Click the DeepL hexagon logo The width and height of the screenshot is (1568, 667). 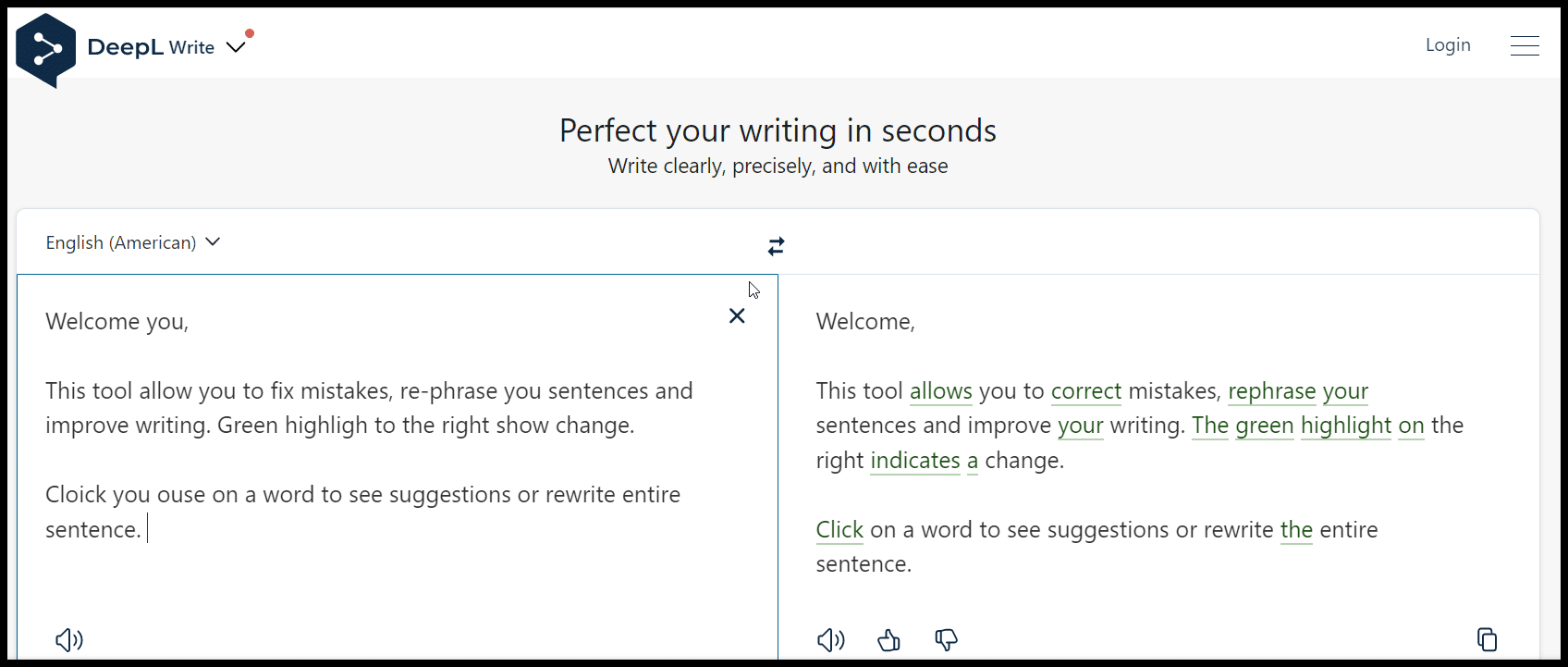tap(45, 50)
